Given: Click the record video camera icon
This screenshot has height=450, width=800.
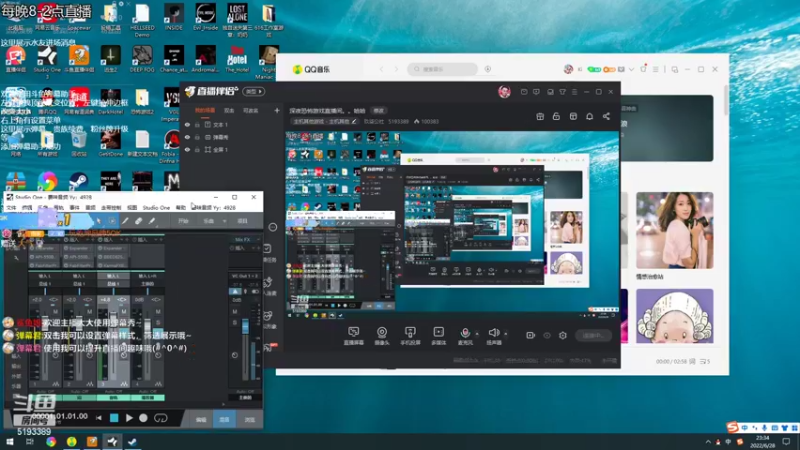Looking at the screenshot, I should (531, 335).
